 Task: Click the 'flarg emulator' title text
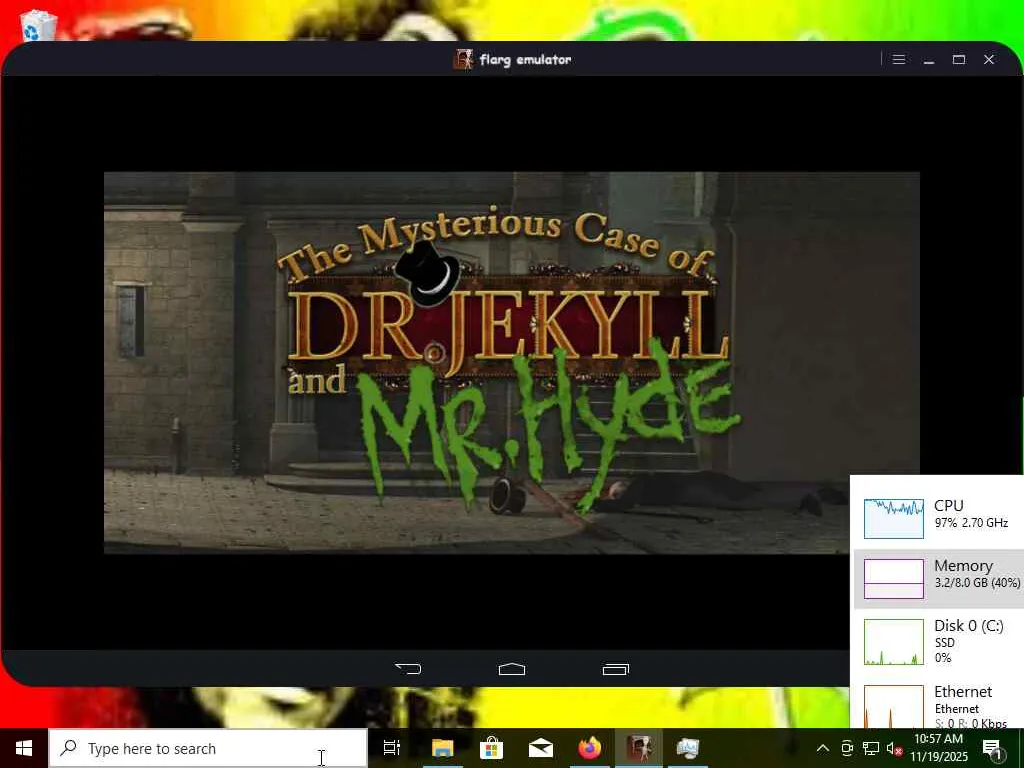tap(525, 59)
